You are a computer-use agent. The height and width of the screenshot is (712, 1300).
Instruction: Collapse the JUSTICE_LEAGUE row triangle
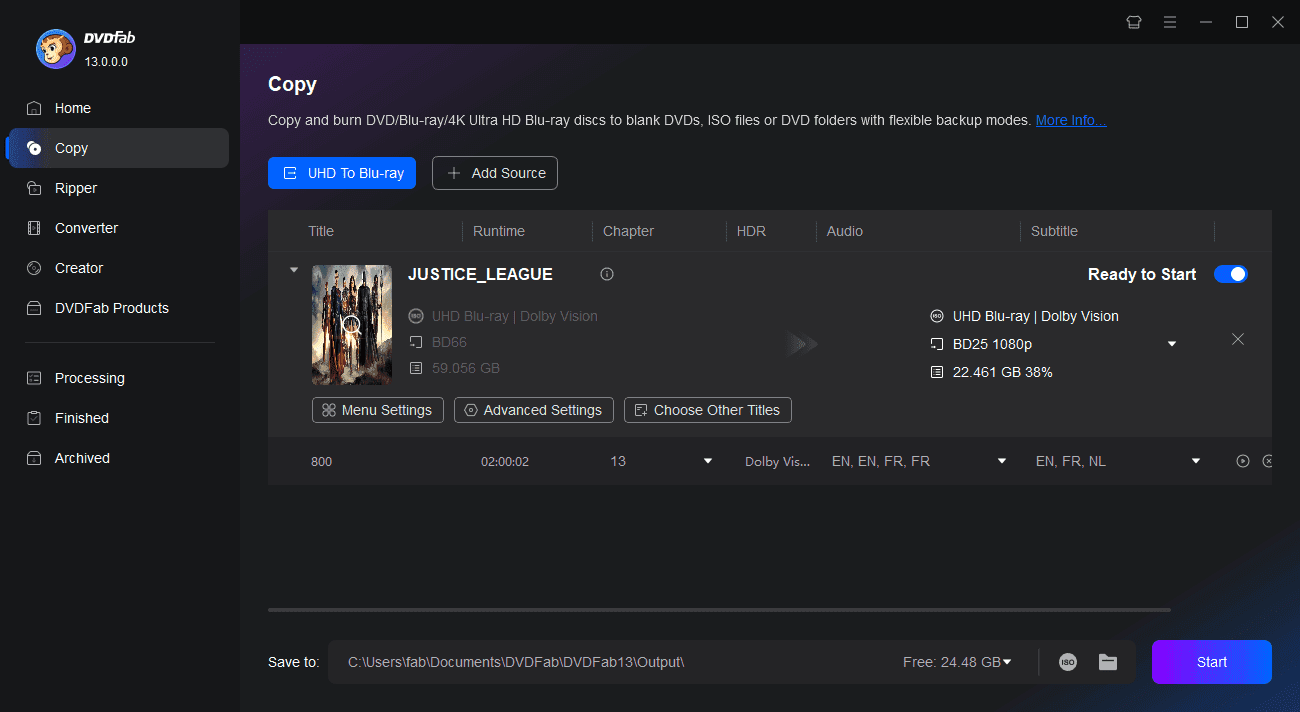[x=293, y=270]
